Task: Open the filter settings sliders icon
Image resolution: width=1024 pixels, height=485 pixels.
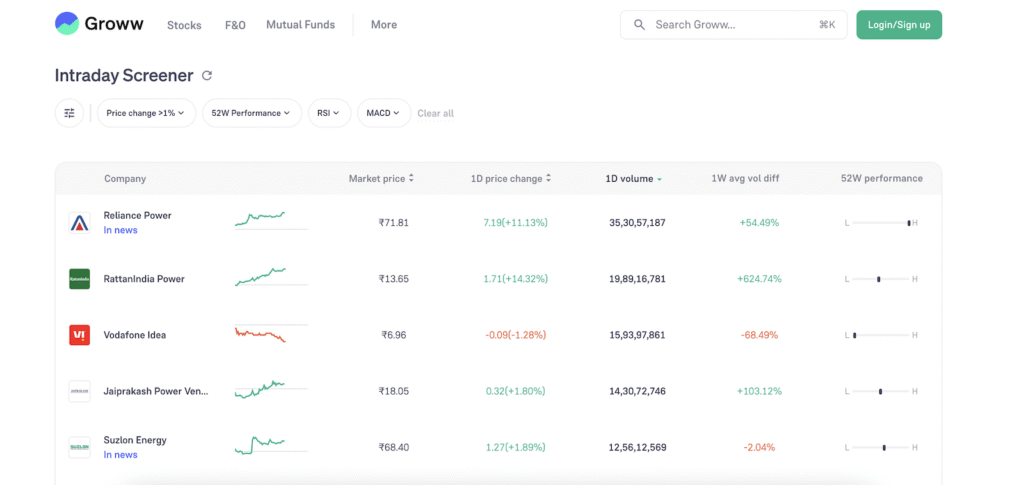Action: tap(69, 113)
